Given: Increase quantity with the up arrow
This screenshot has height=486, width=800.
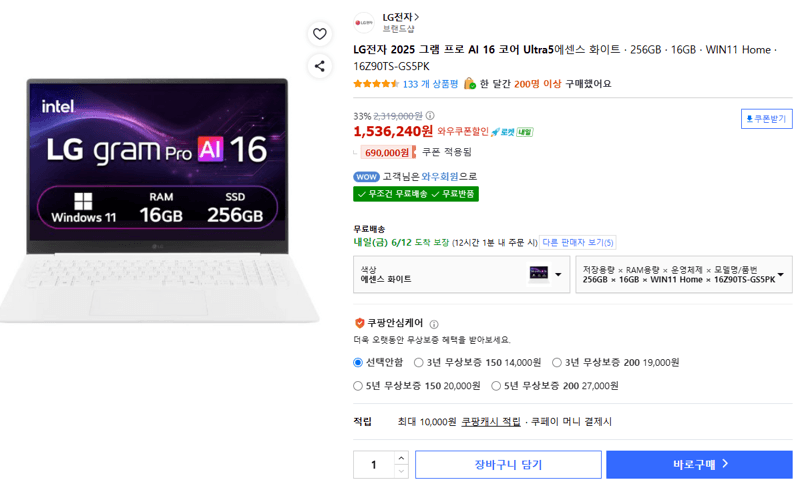Looking at the screenshot, I should point(402,458).
